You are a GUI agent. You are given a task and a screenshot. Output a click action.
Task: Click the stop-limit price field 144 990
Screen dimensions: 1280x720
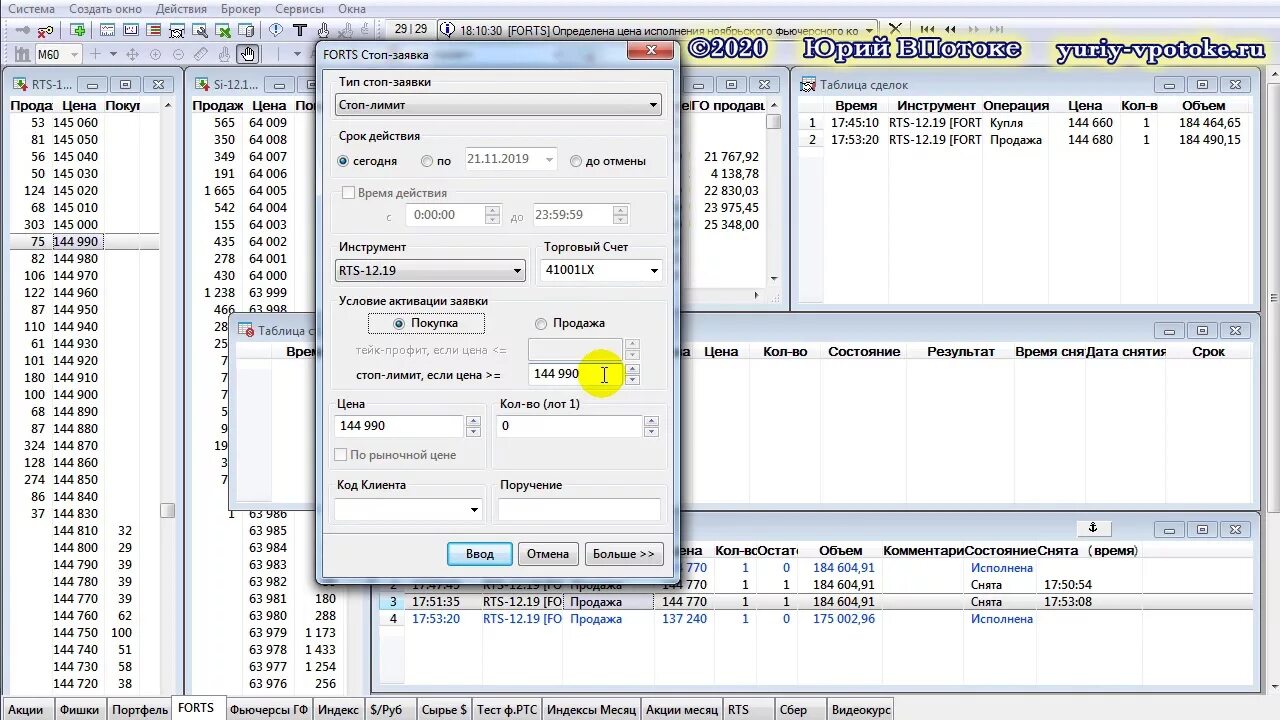pos(574,373)
